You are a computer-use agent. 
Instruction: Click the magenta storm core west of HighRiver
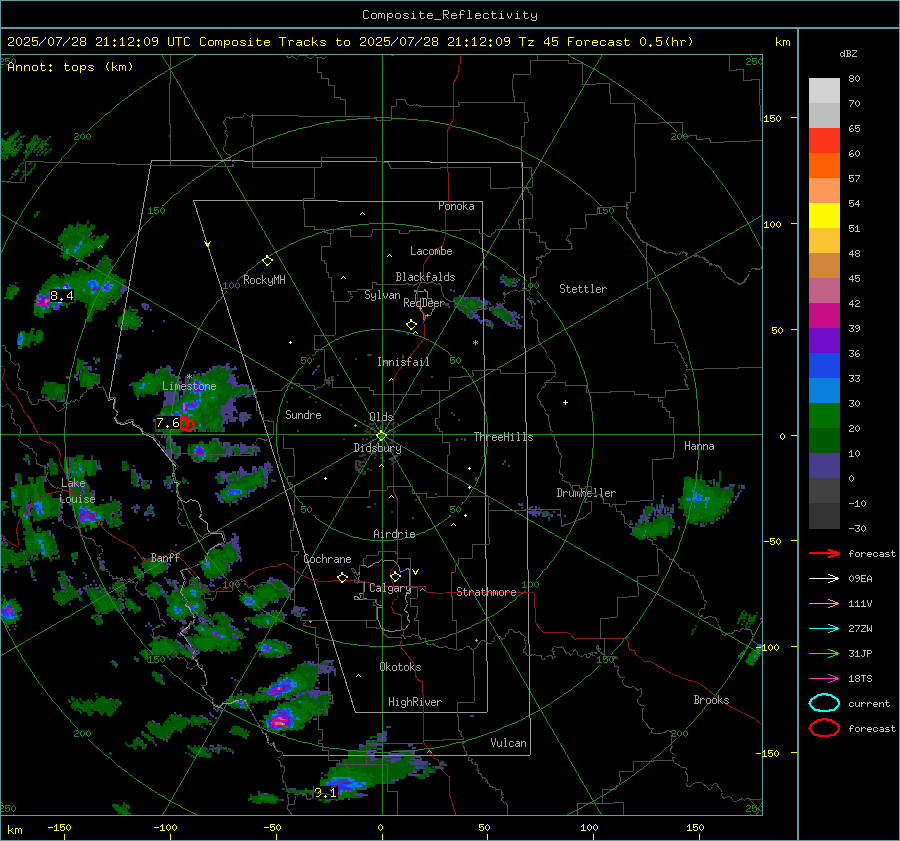(281, 719)
